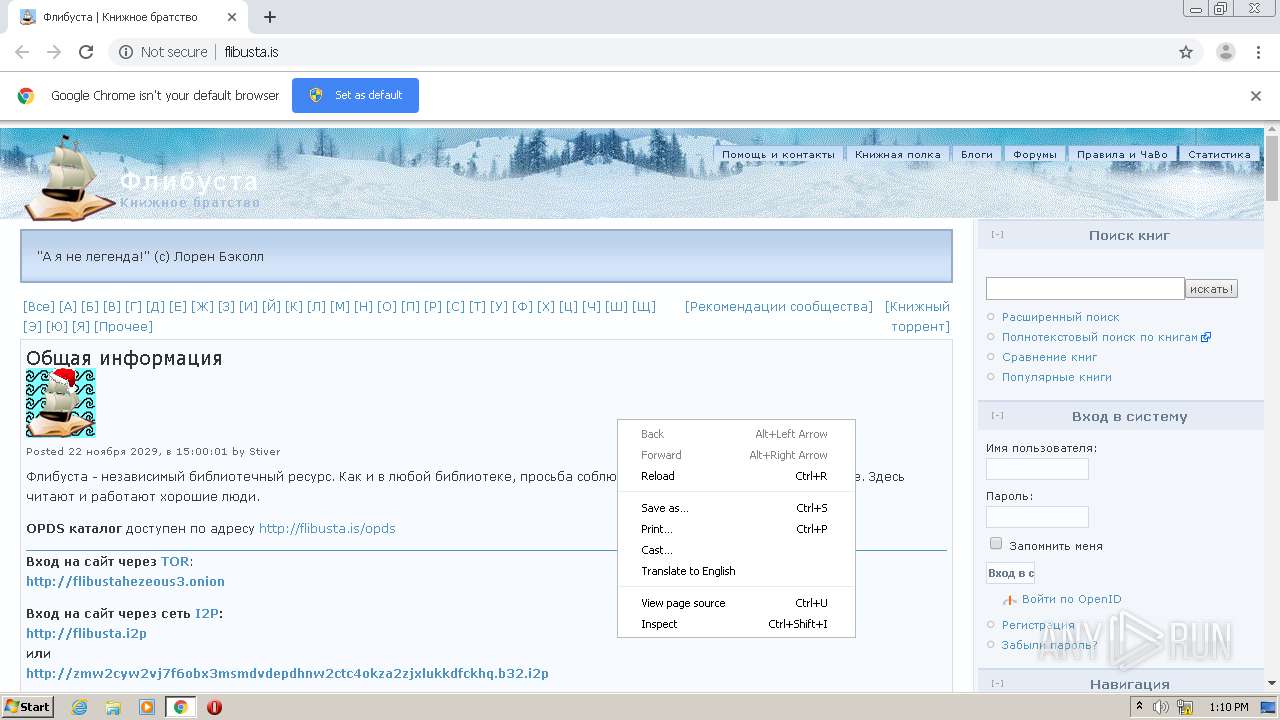Click the browser forward arrow

point(54,52)
